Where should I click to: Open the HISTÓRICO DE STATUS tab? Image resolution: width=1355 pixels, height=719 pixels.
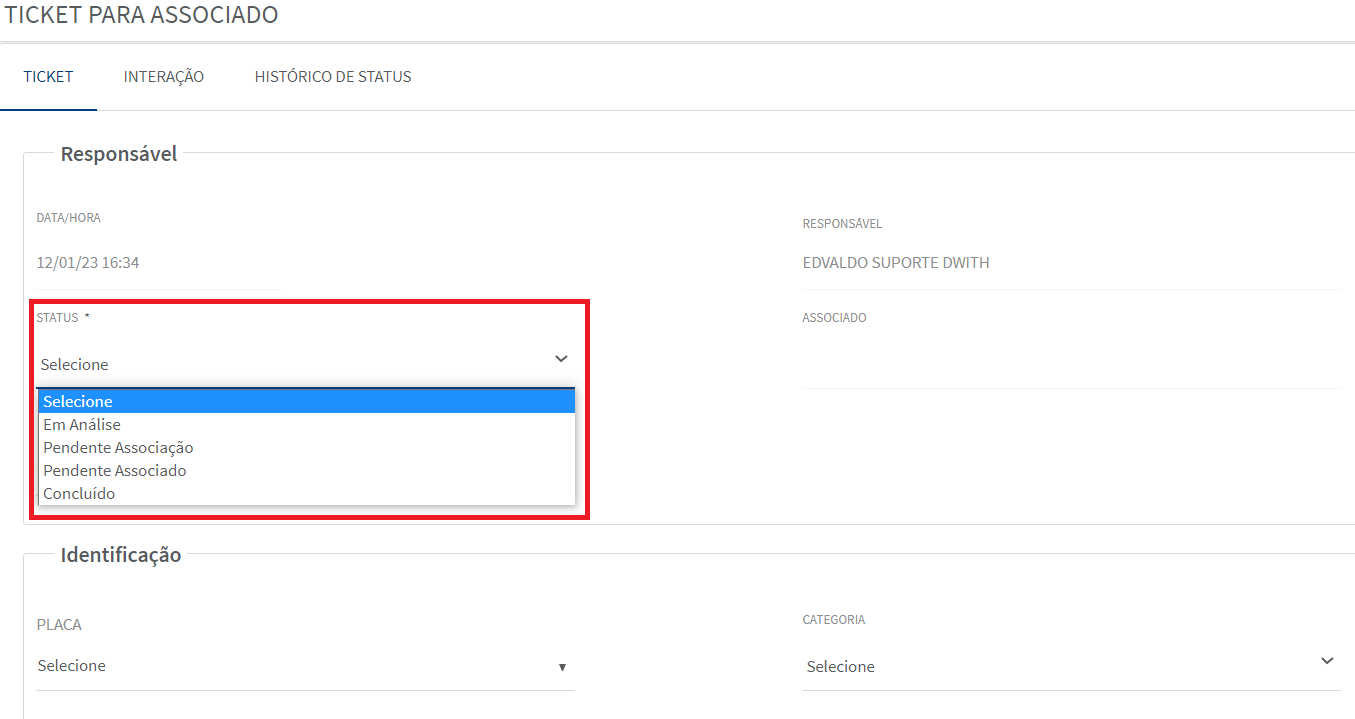click(x=333, y=77)
